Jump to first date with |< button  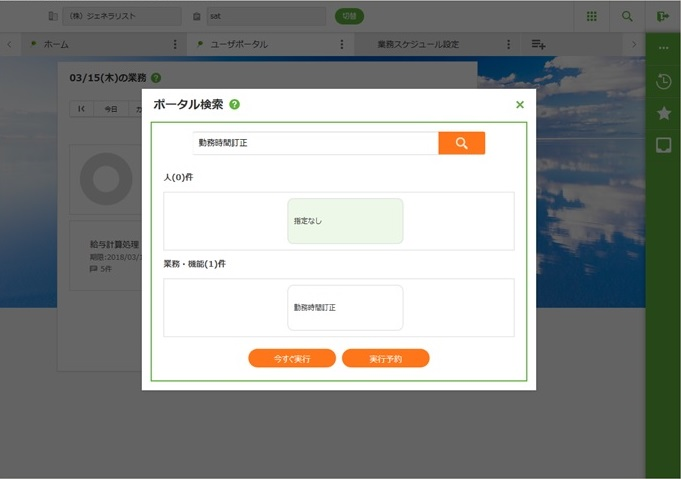point(82,109)
